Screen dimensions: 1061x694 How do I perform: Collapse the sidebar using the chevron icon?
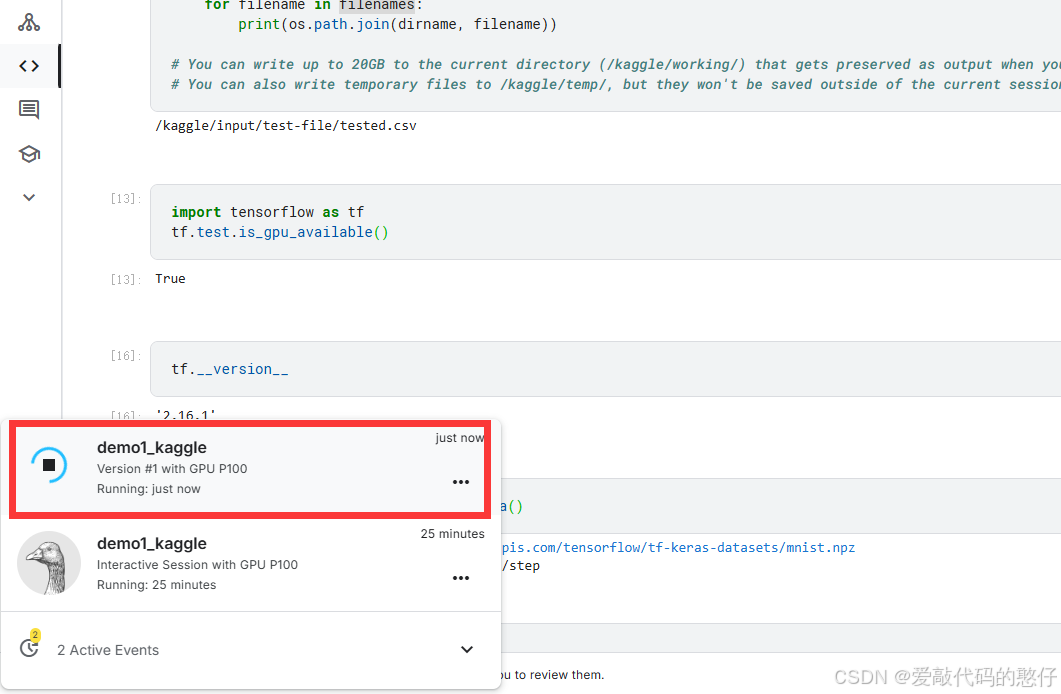coord(29,197)
